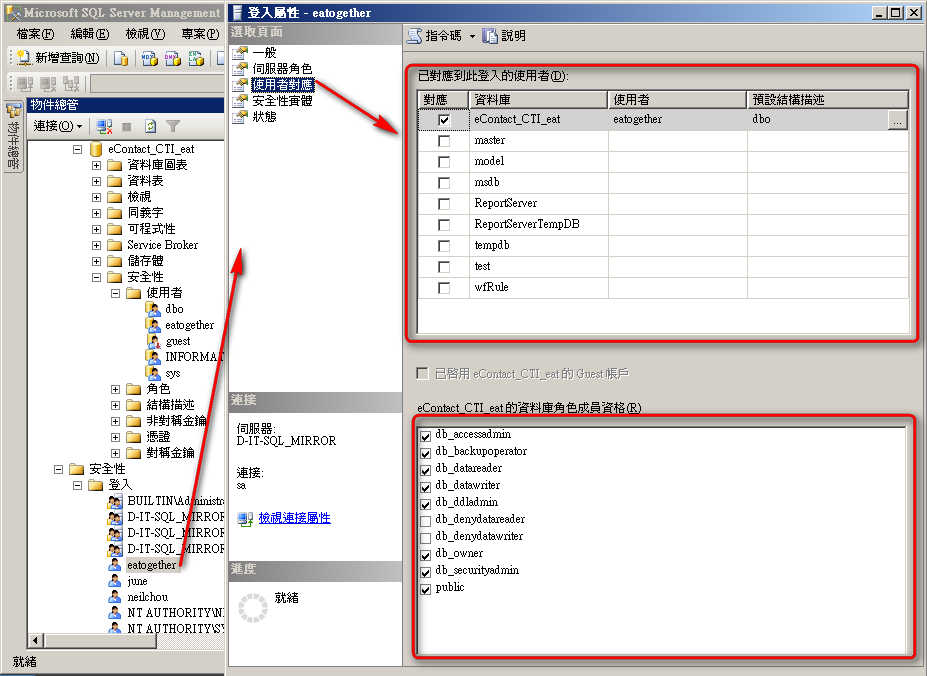
Task: Click the 物件總管 vertical side tab
Action: click(13, 137)
